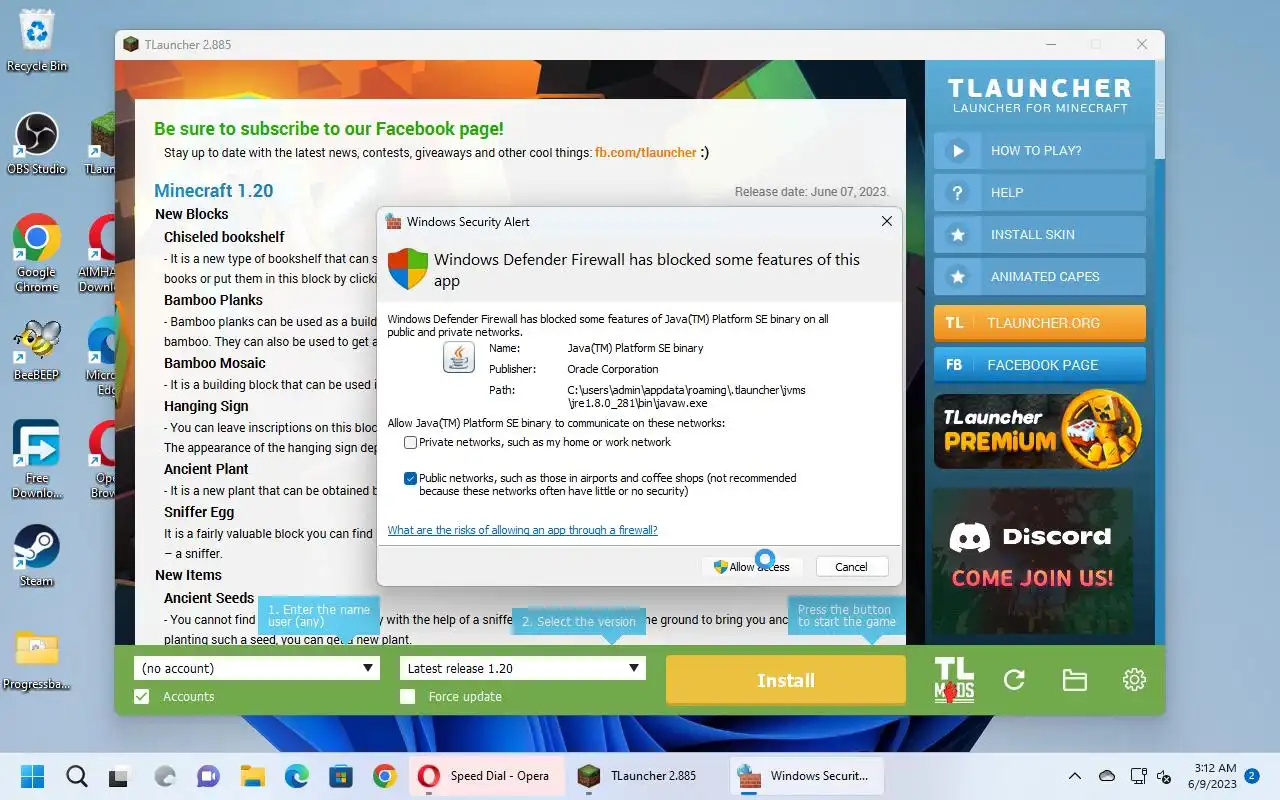Click the volume tray icon

click(x=1164, y=776)
